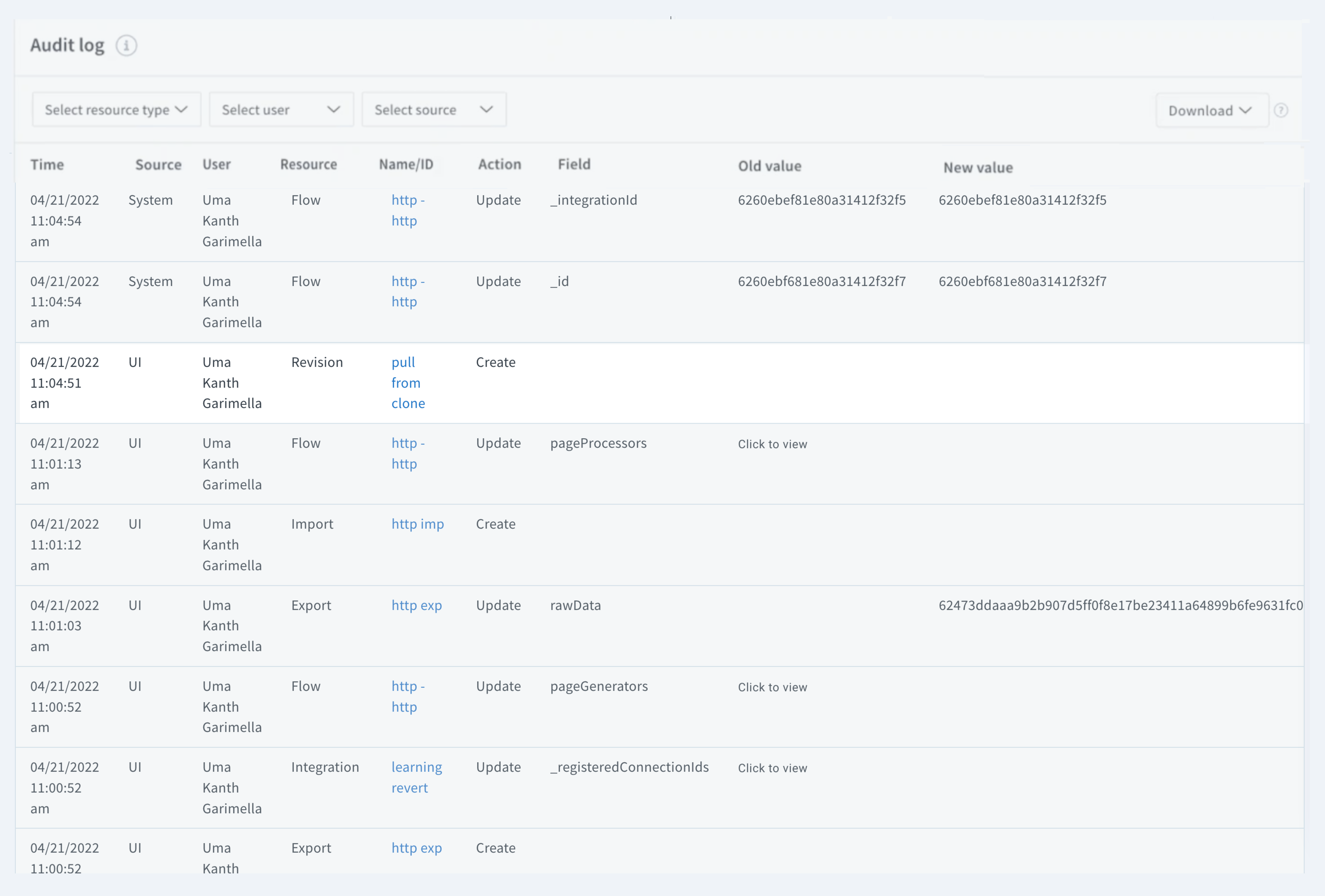Viewport: 1325px width, 896px height.
Task: Open http - http link in _integrationId row
Action: coord(408,210)
